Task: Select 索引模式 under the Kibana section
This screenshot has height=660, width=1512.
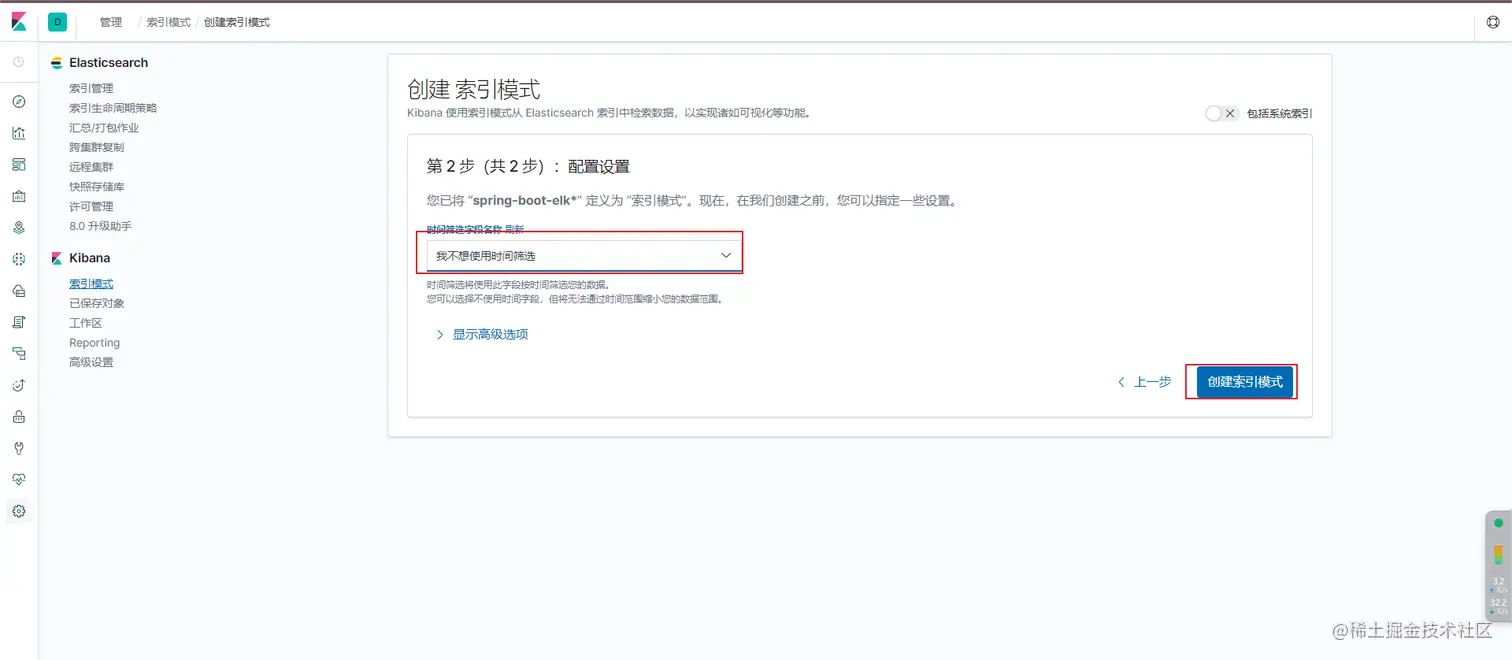Action: (x=91, y=284)
